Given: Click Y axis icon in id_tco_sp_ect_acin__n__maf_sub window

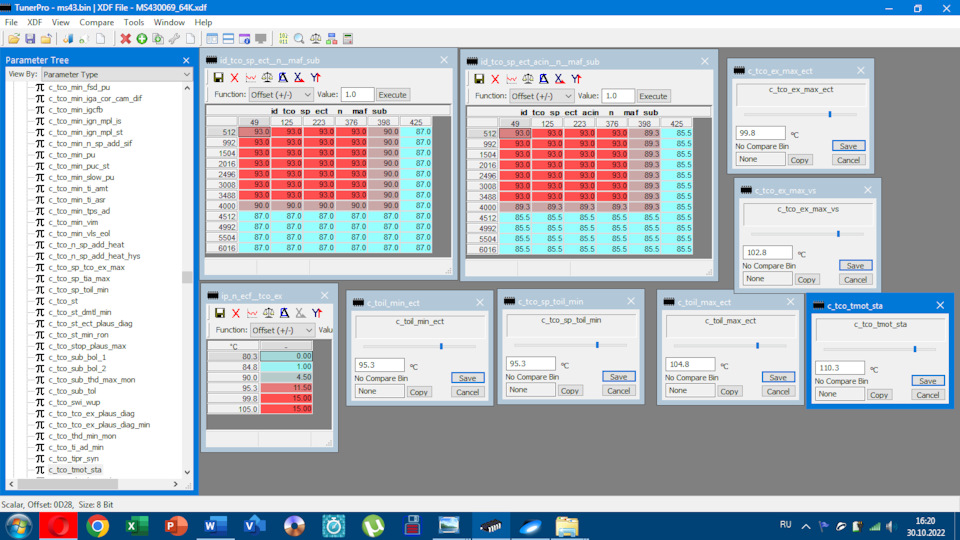Looking at the screenshot, I should [x=576, y=79].
